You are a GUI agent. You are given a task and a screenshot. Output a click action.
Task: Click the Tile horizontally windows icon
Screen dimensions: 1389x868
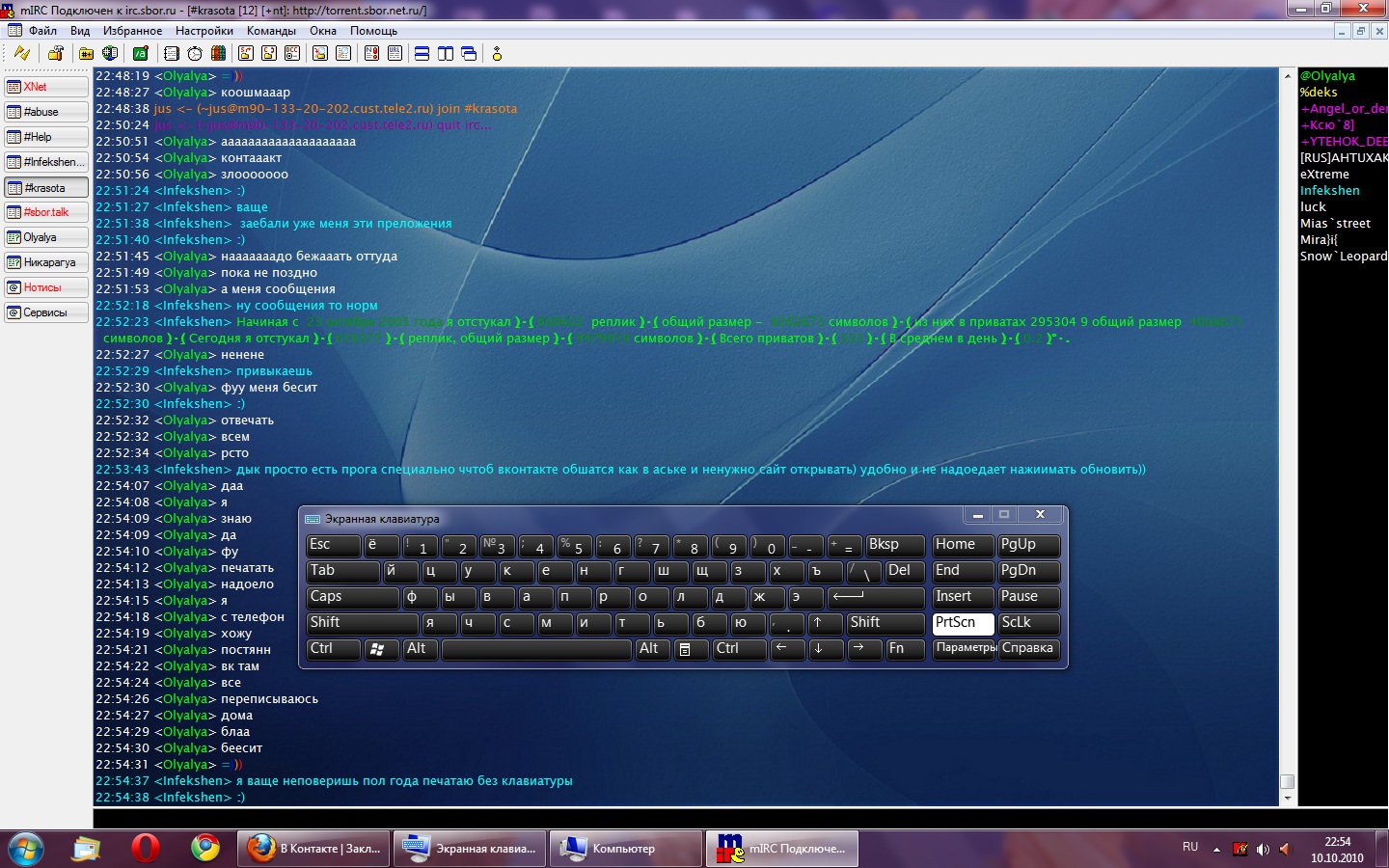tap(422, 53)
